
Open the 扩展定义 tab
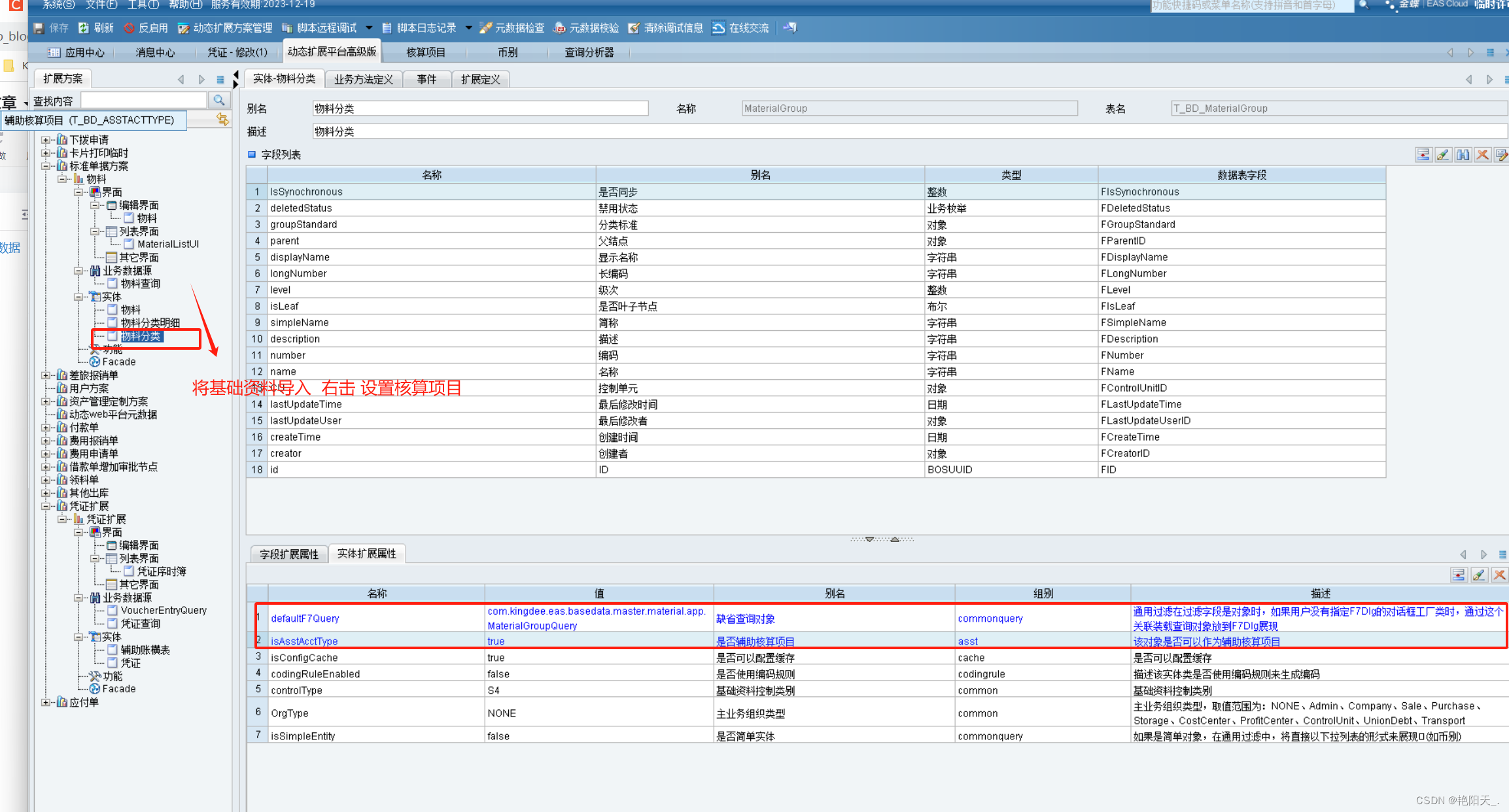(x=480, y=80)
